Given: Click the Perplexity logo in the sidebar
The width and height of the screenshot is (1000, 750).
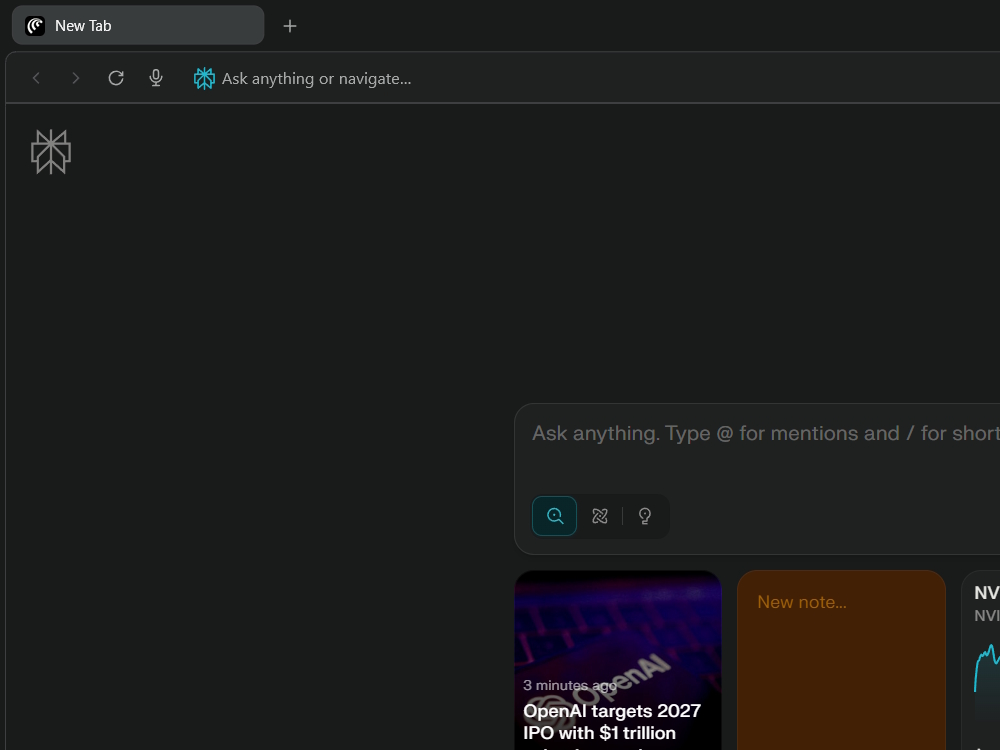Looking at the screenshot, I should coord(51,152).
